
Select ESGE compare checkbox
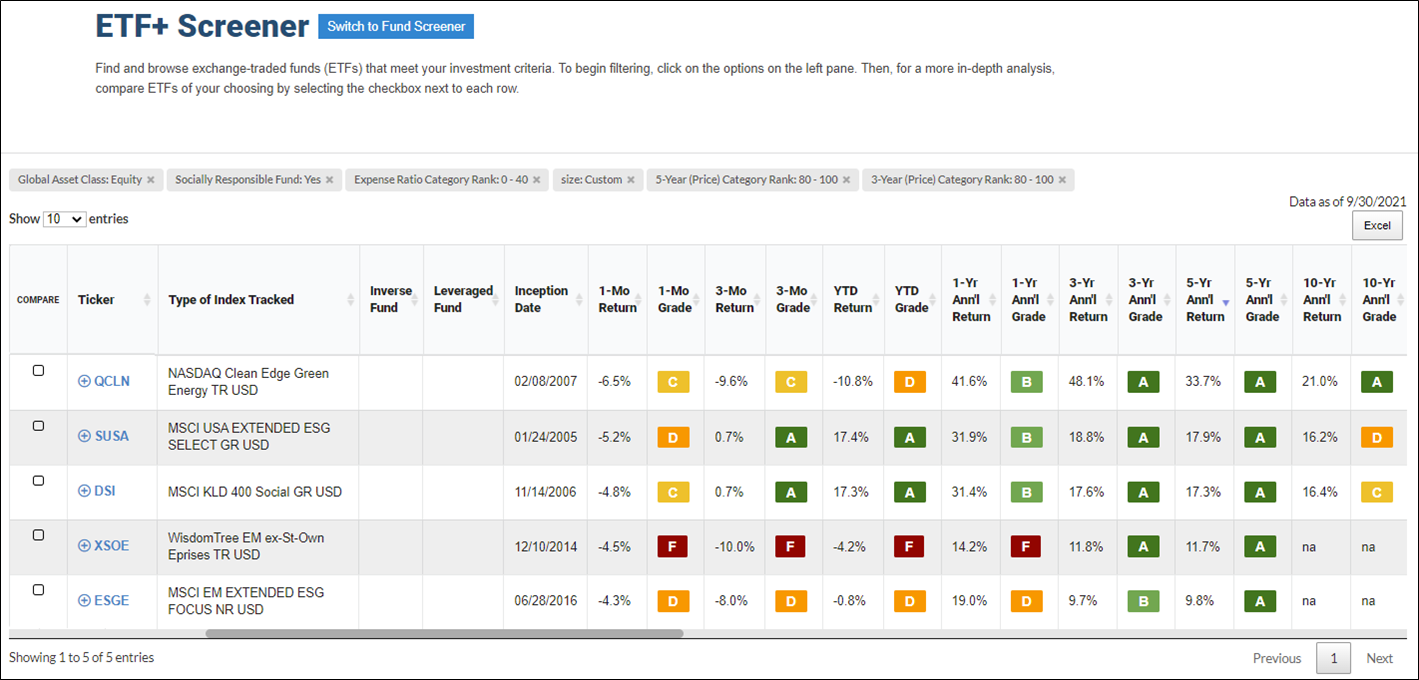[38, 590]
